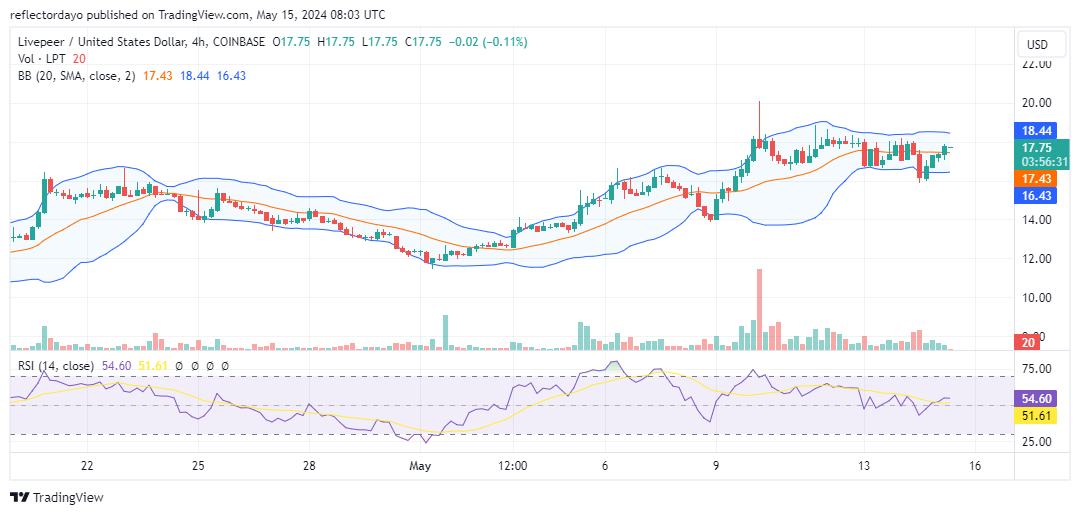The height and width of the screenshot is (515, 1080).
Task: Click the 14.00 price axis label
Action: point(1037,220)
